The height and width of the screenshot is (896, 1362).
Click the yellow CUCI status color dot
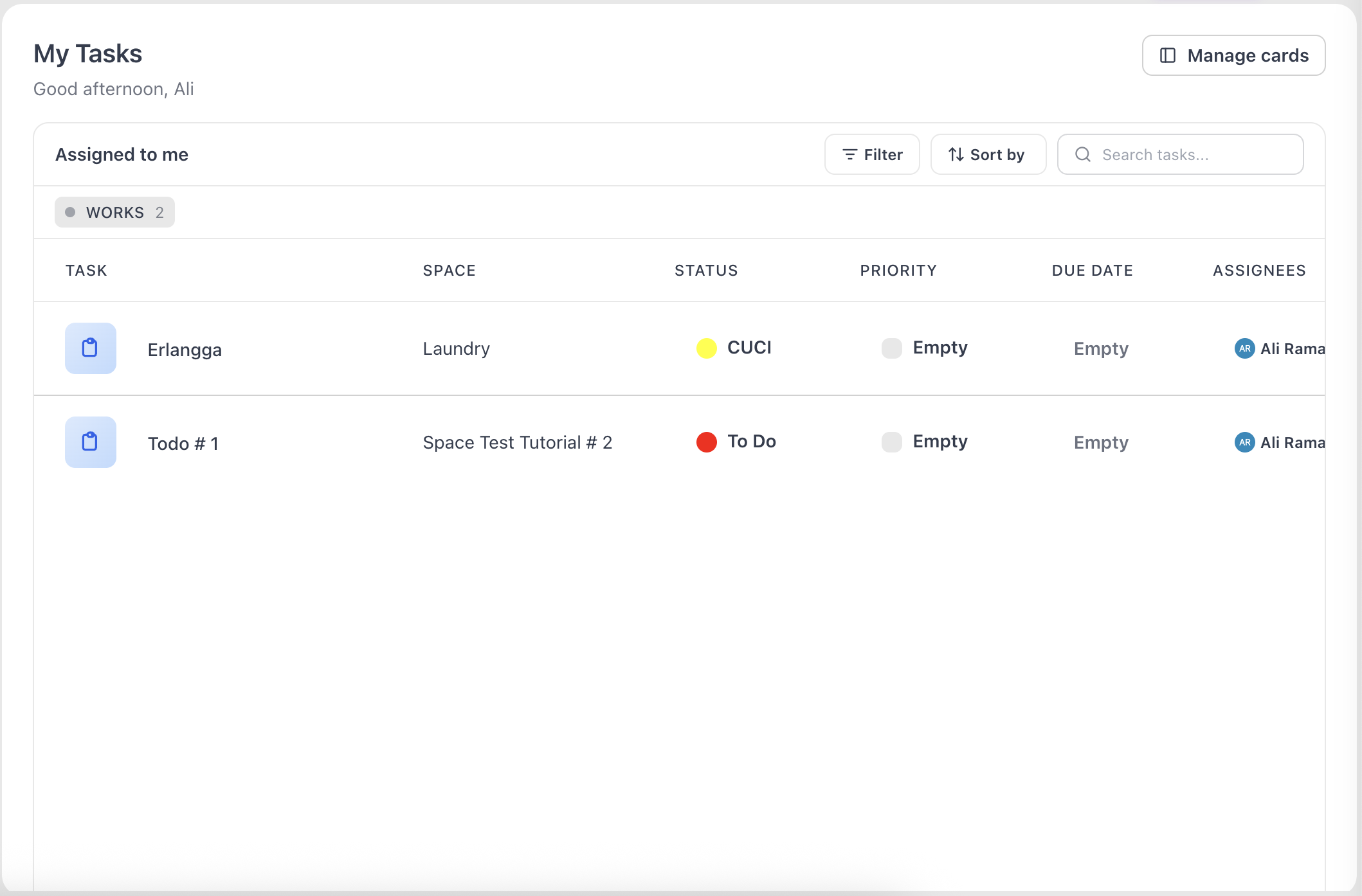click(707, 348)
